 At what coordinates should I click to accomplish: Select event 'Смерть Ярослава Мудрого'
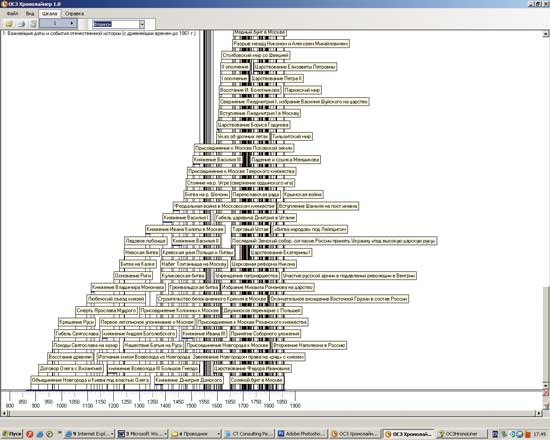[x=106, y=310]
